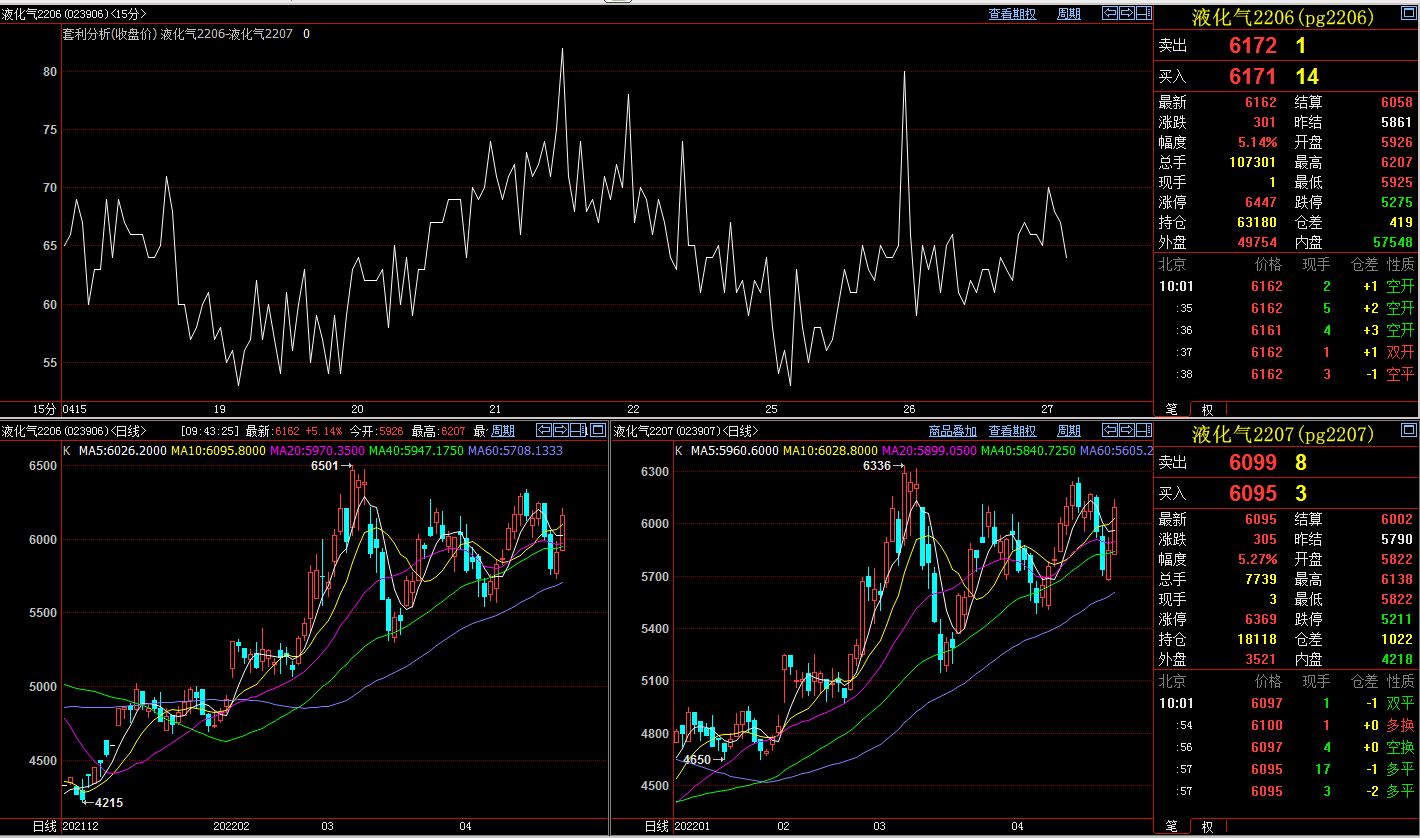Open 查看期权 link in pg2207 chart

1012,431
